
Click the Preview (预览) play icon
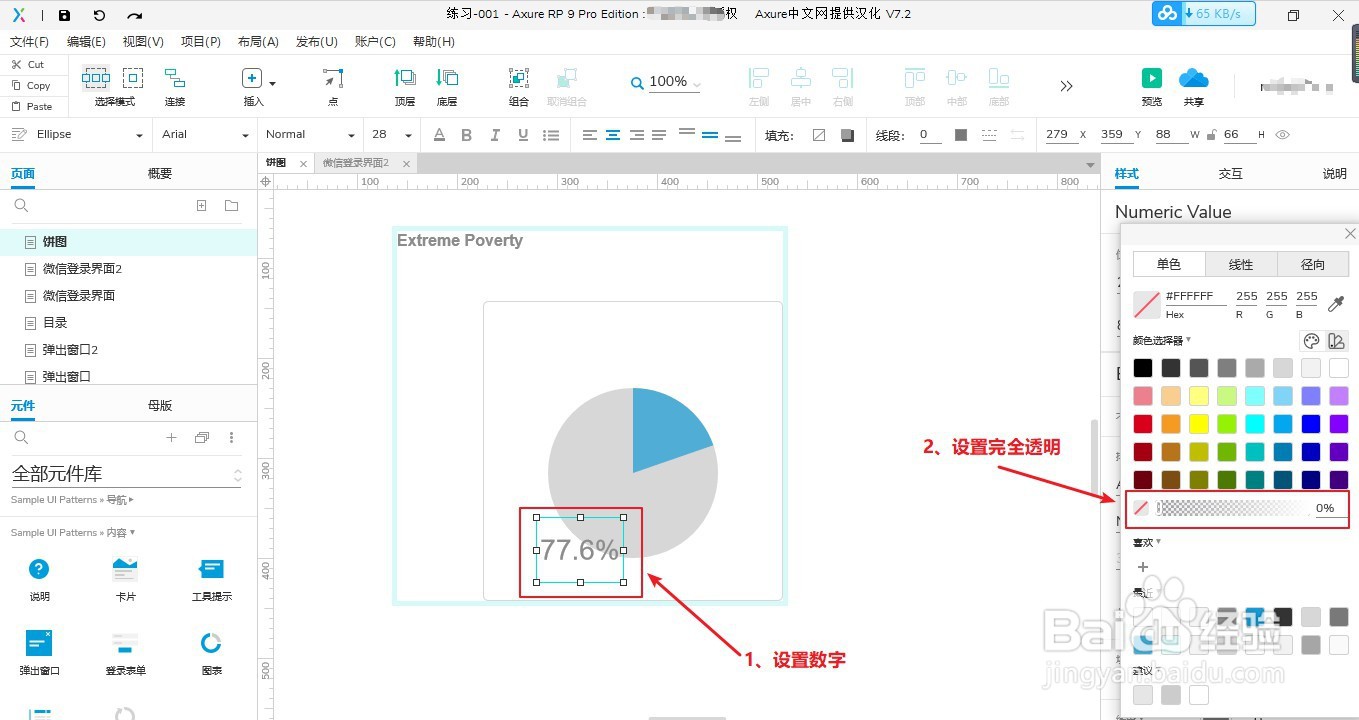(x=1152, y=78)
